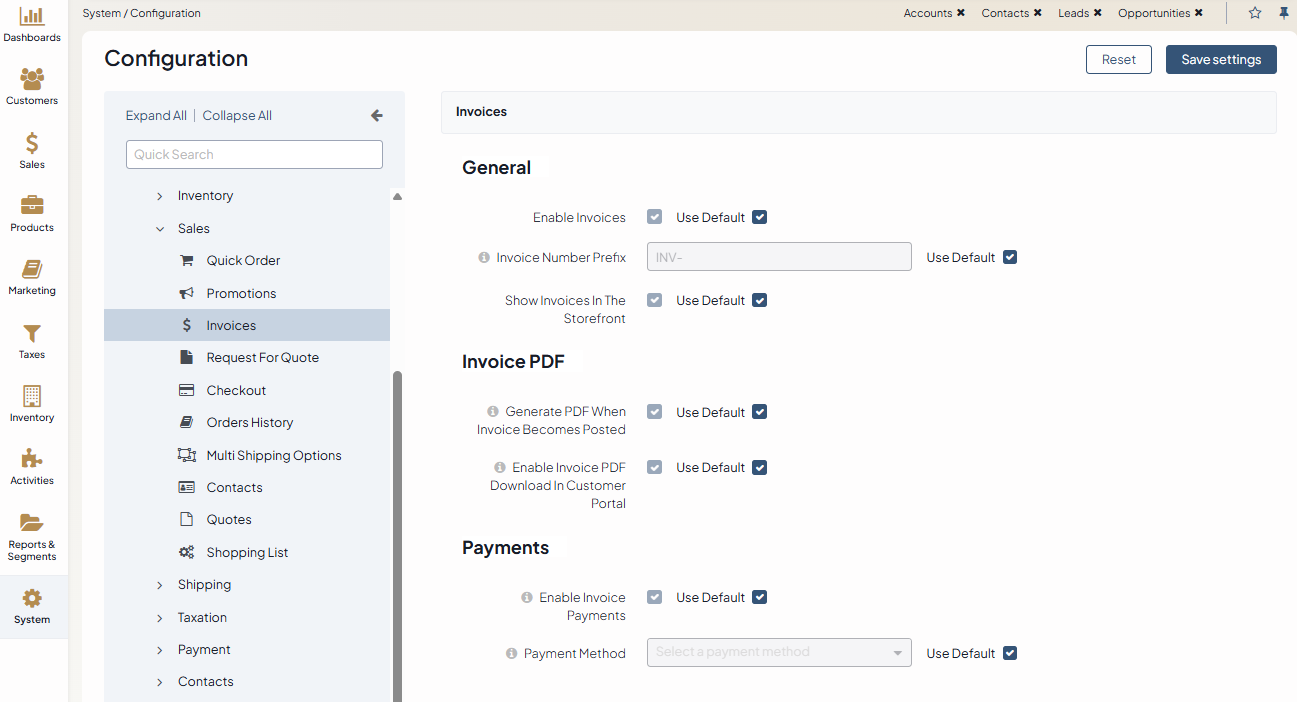The width and height of the screenshot is (1297, 702).
Task: Select Request For Quote in menu
Action: point(262,358)
